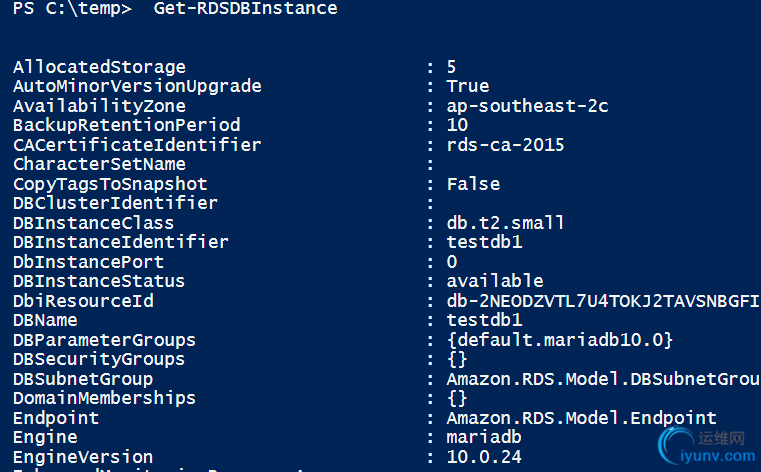The width and height of the screenshot is (761, 472).
Task: Select the BackupRetentionPeriod property name
Action: pos(127,125)
